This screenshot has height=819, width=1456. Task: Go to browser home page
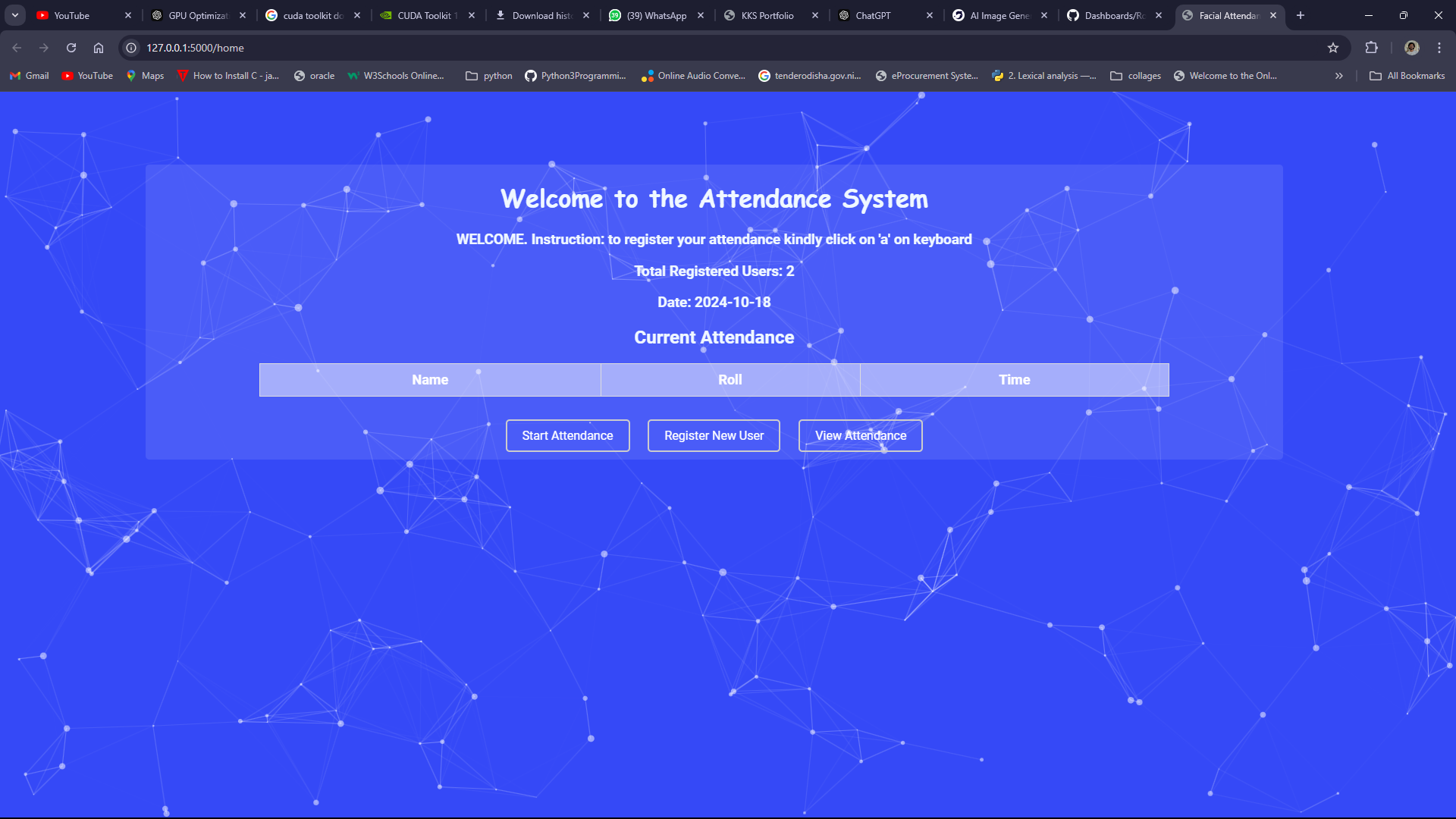pos(99,48)
